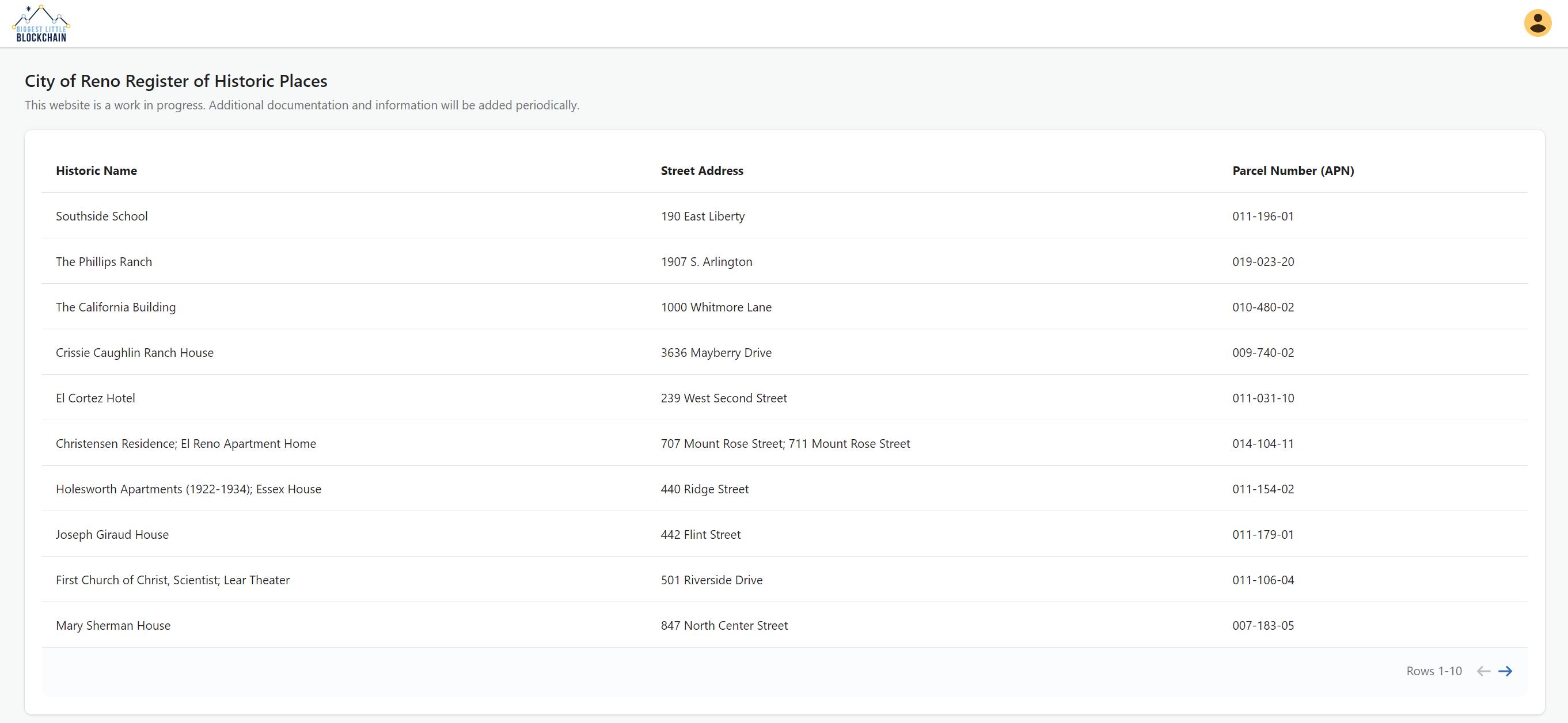Open The California Building record
The height and width of the screenshot is (723, 1568).
[116, 307]
